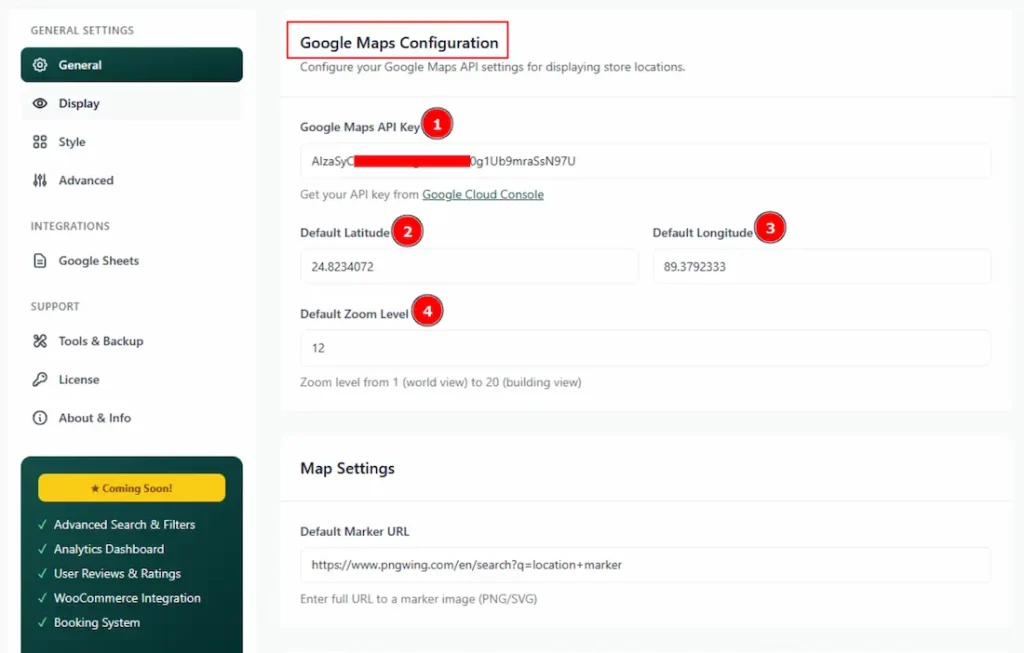Edit the Default Marker URL field
The width and height of the screenshot is (1024, 653).
(x=645, y=565)
